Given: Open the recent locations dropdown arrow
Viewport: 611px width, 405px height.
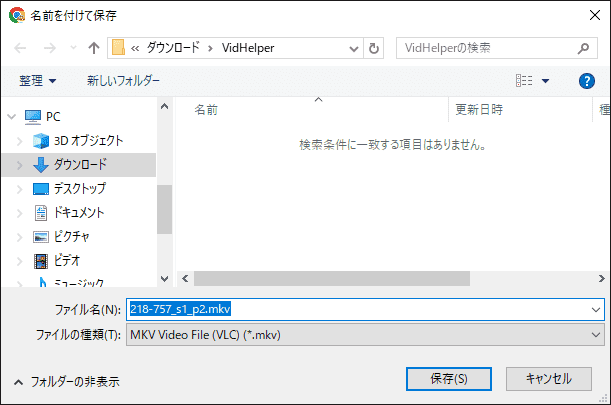Looking at the screenshot, I should coord(73,48).
